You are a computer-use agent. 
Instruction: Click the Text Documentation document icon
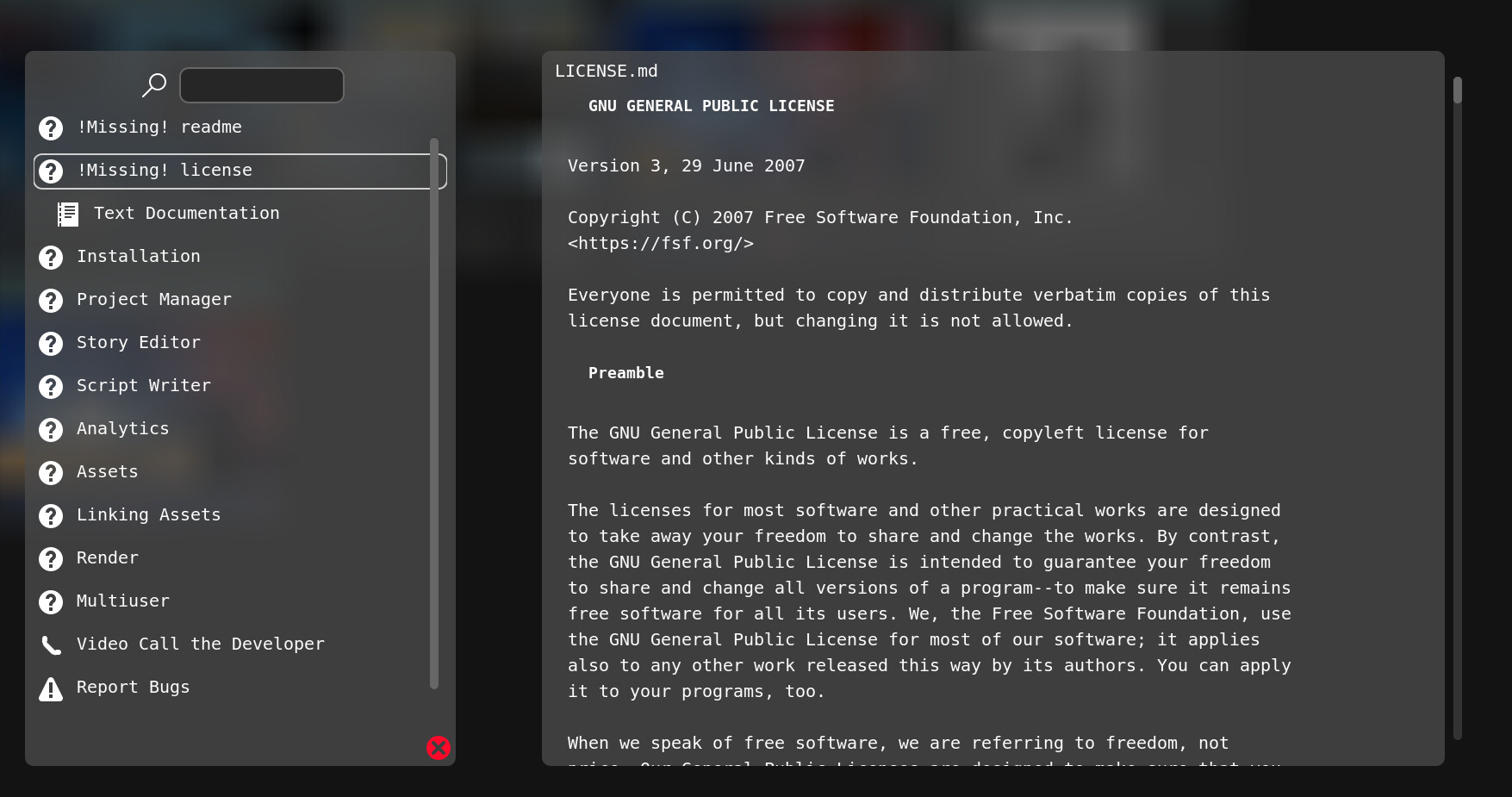[x=68, y=214]
